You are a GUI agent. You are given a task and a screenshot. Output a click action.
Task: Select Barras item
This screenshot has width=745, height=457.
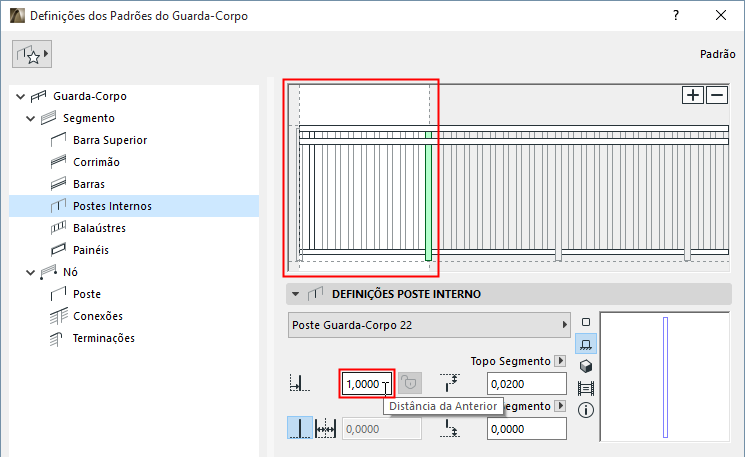89,184
